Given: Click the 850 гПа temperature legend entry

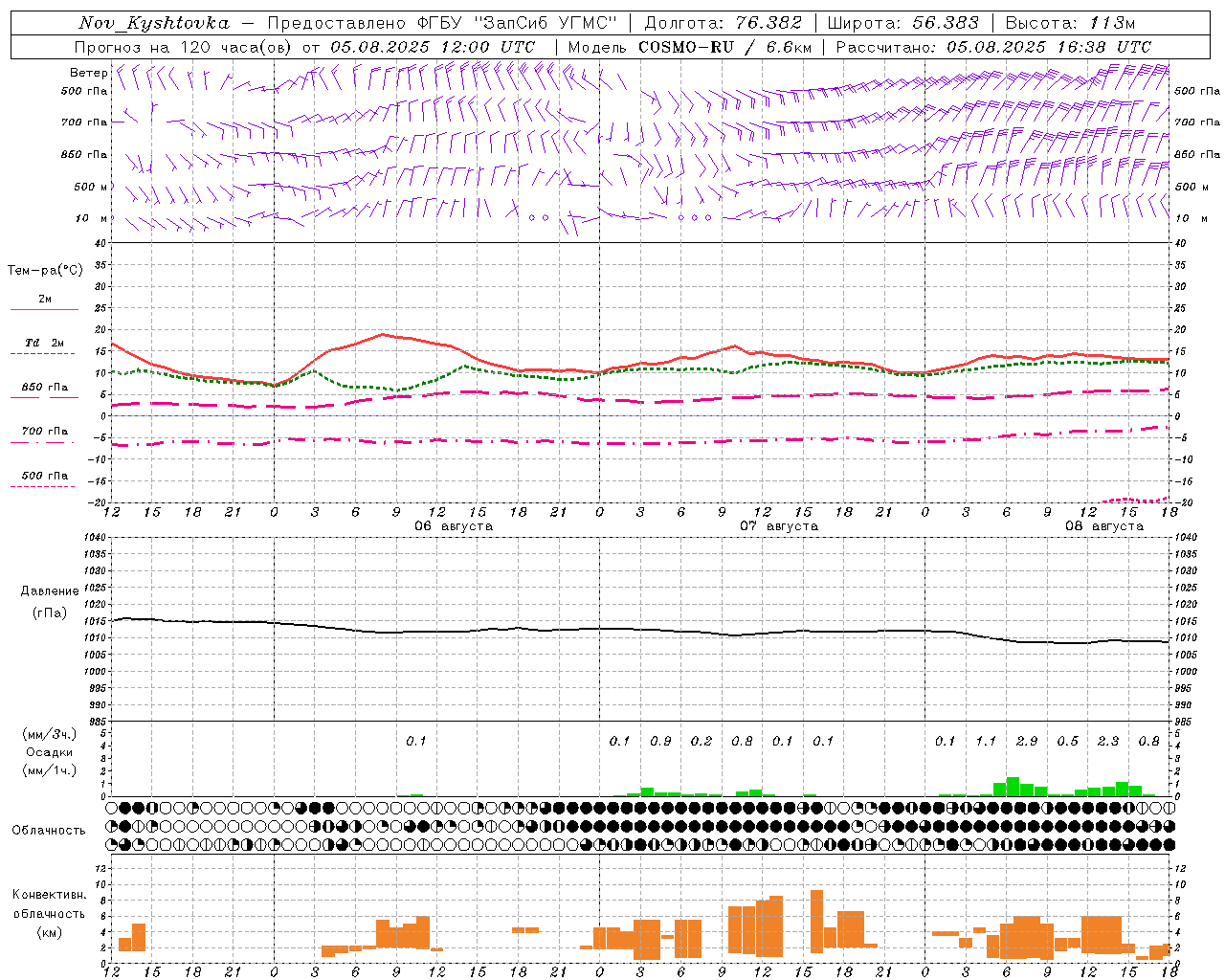Looking at the screenshot, I should coord(45,391).
